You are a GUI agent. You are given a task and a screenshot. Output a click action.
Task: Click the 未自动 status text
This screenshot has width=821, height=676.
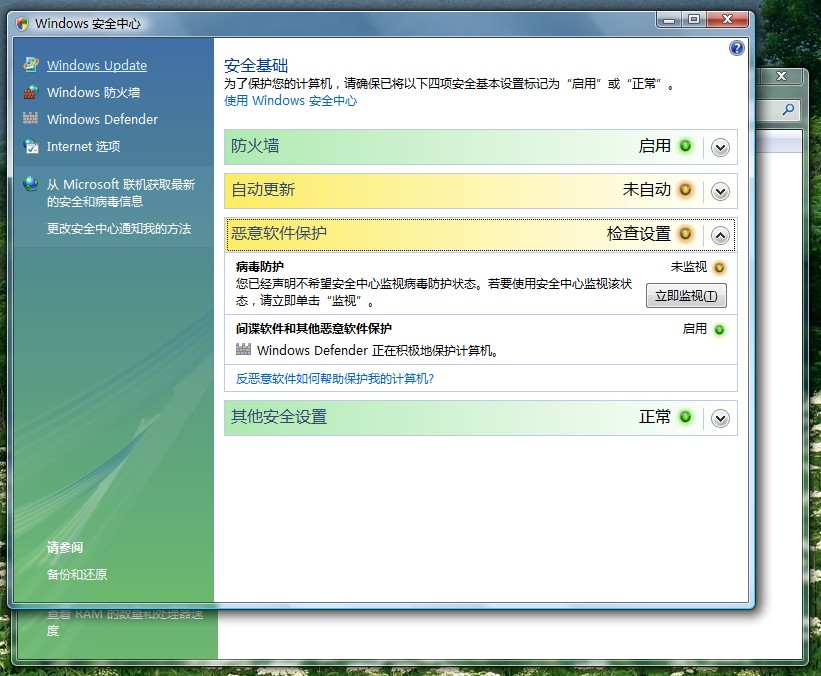point(647,190)
